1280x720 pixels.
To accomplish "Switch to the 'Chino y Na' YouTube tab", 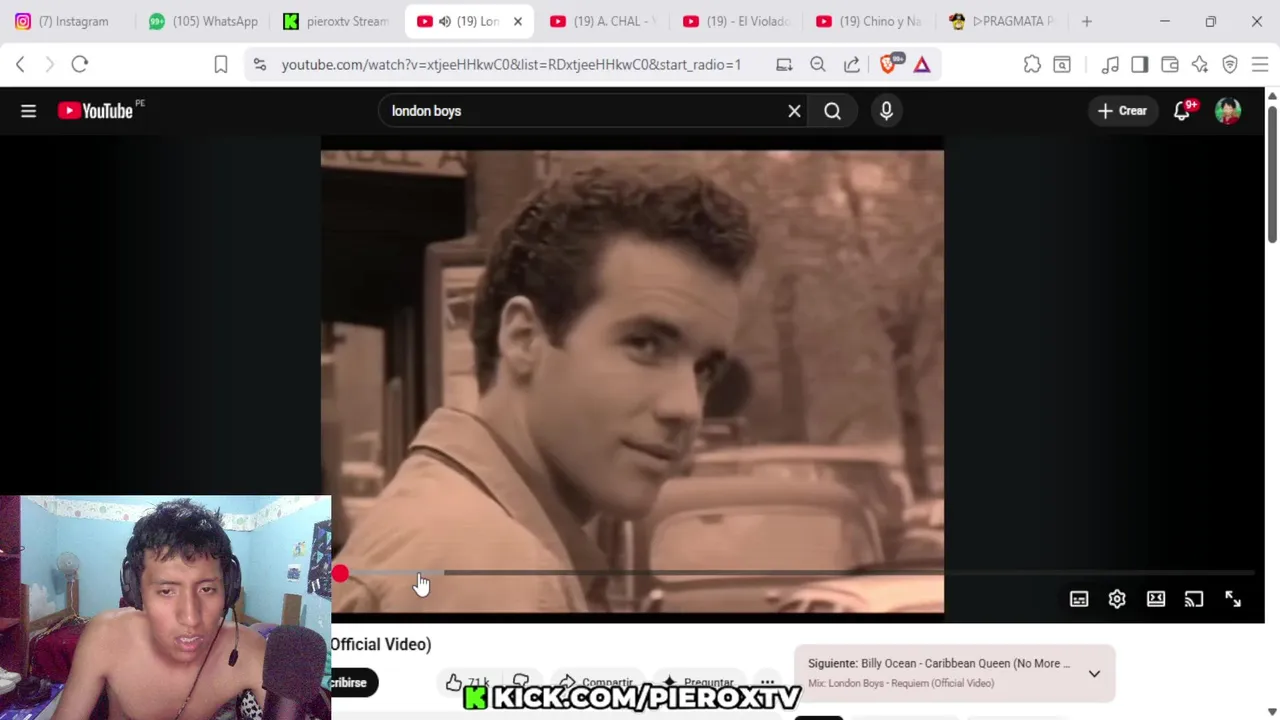I will tap(869, 21).
